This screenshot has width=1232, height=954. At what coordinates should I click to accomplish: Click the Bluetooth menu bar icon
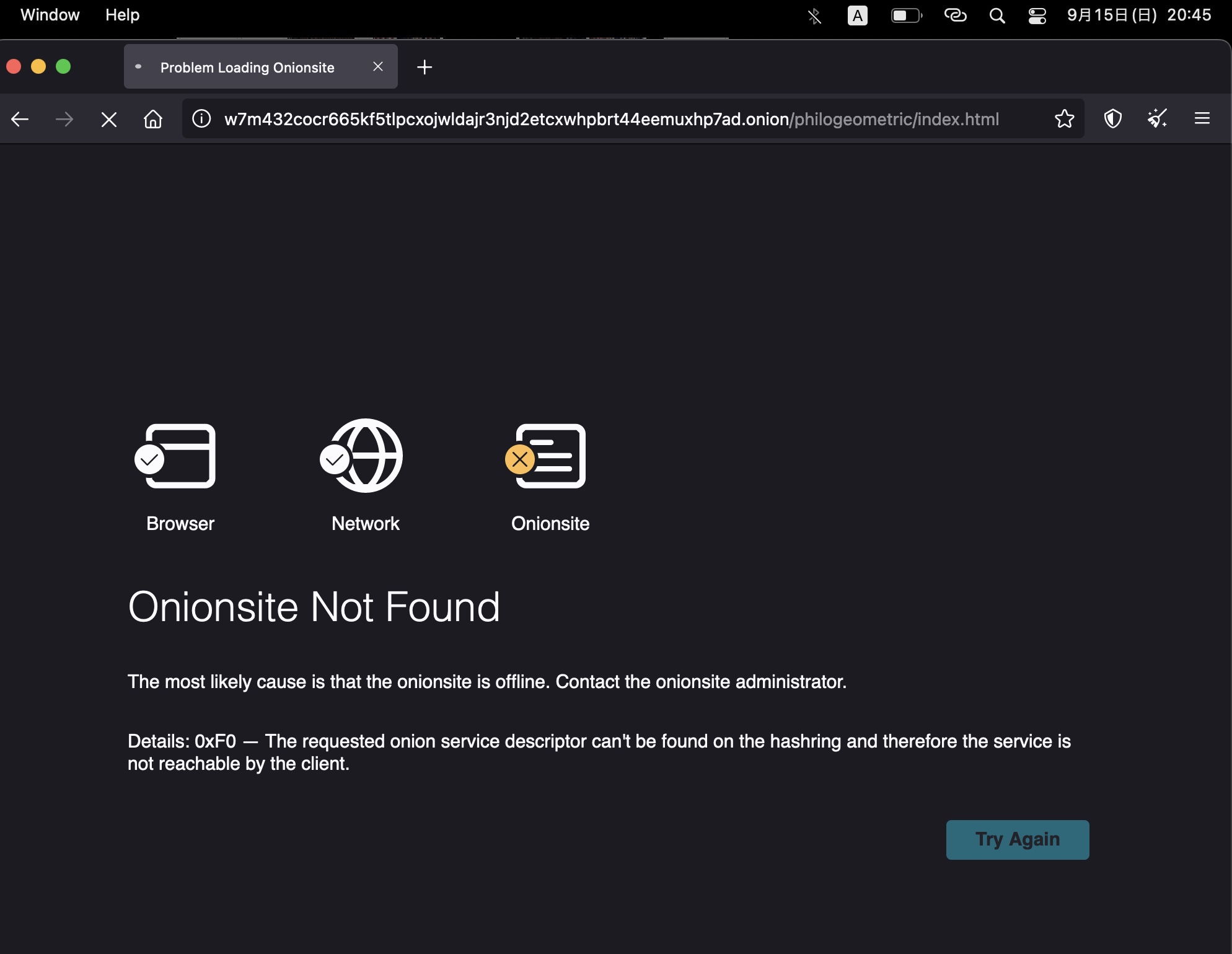pos(814,15)
